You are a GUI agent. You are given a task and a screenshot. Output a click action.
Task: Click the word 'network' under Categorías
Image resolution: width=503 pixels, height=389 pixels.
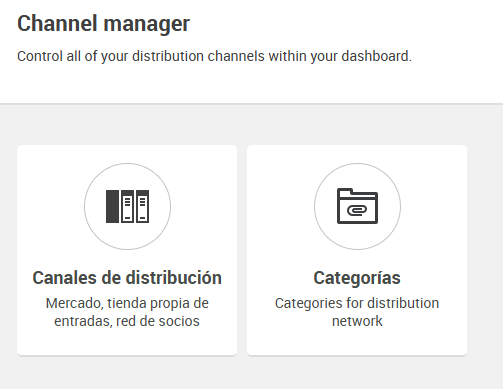tap(357, 321)
